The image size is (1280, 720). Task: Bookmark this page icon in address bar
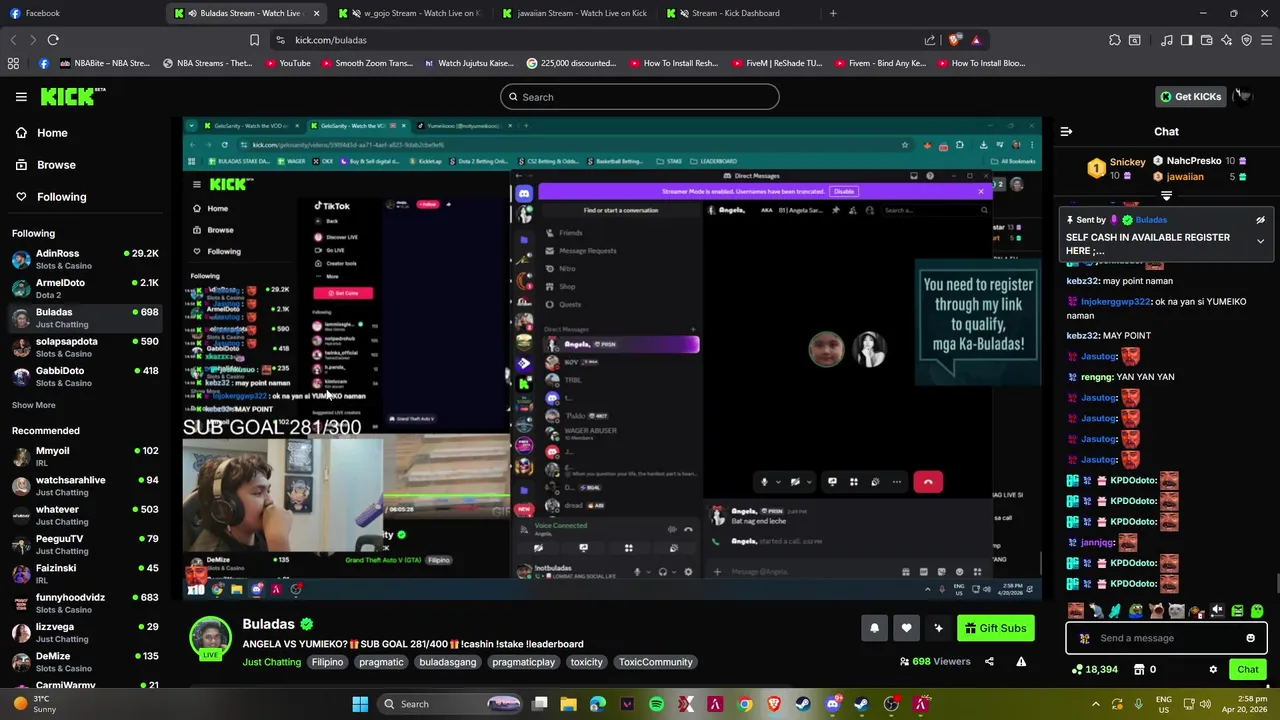click(x=254, y=40)
